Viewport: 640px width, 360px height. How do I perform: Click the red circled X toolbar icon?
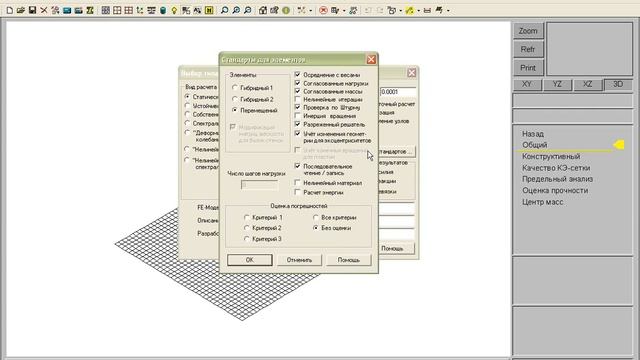pyautogui.click(x=323, y=10)
